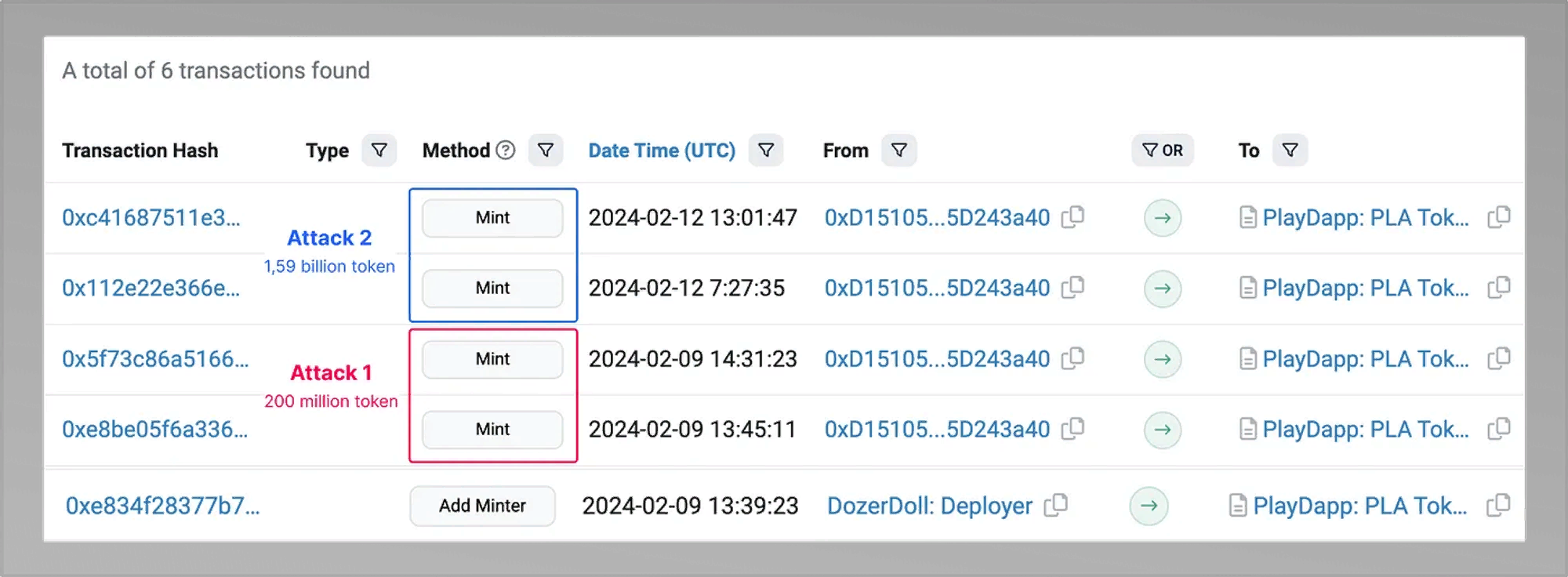Copy the DozerDoll: Deployer address

point(1056,506)
